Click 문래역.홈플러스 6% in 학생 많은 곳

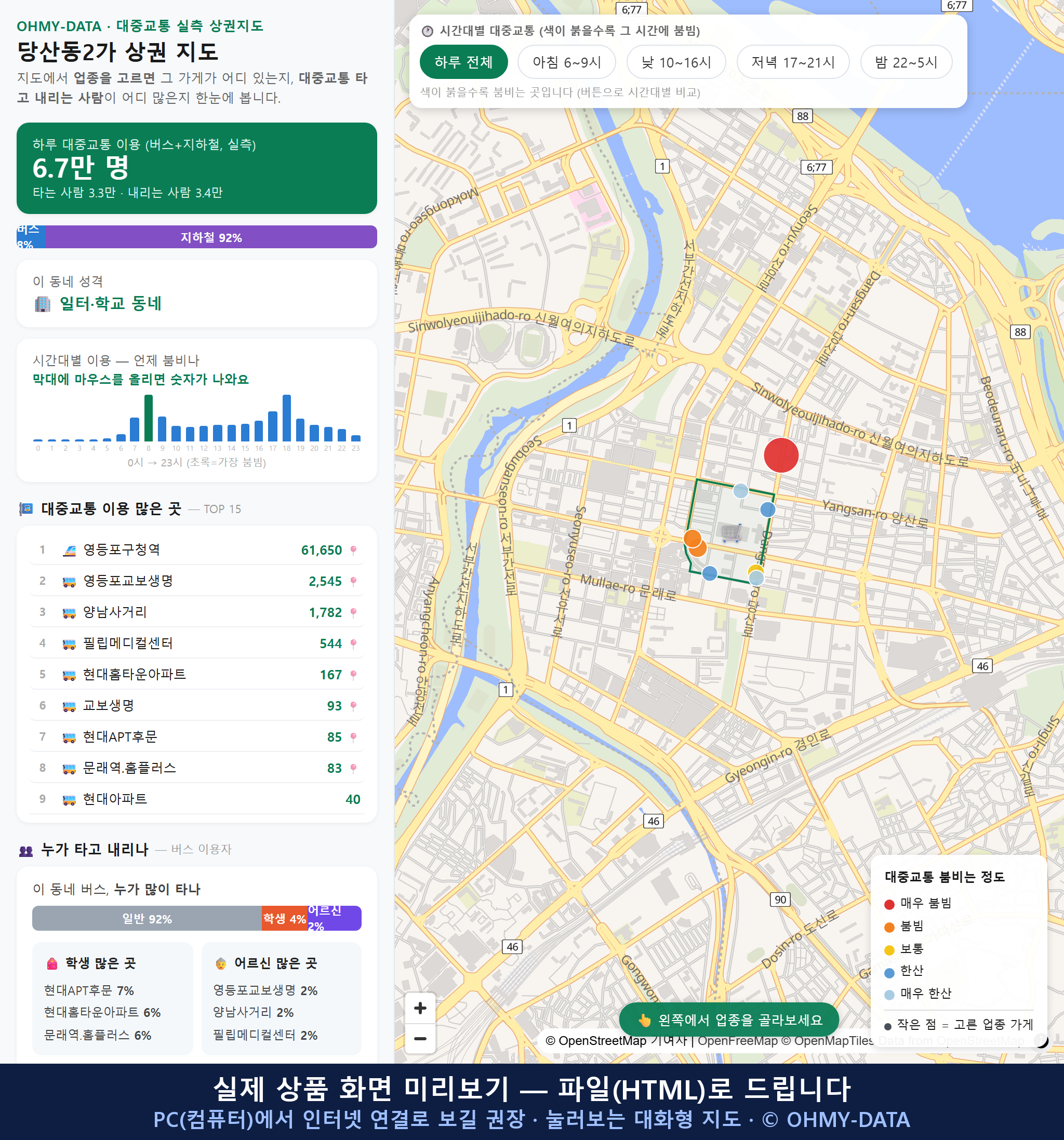(98, 1036)
